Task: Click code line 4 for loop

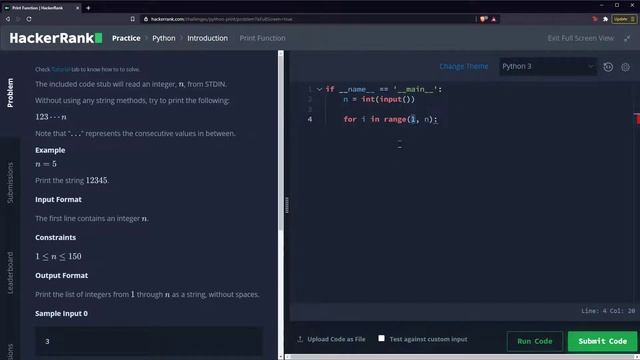Action: 390,119
